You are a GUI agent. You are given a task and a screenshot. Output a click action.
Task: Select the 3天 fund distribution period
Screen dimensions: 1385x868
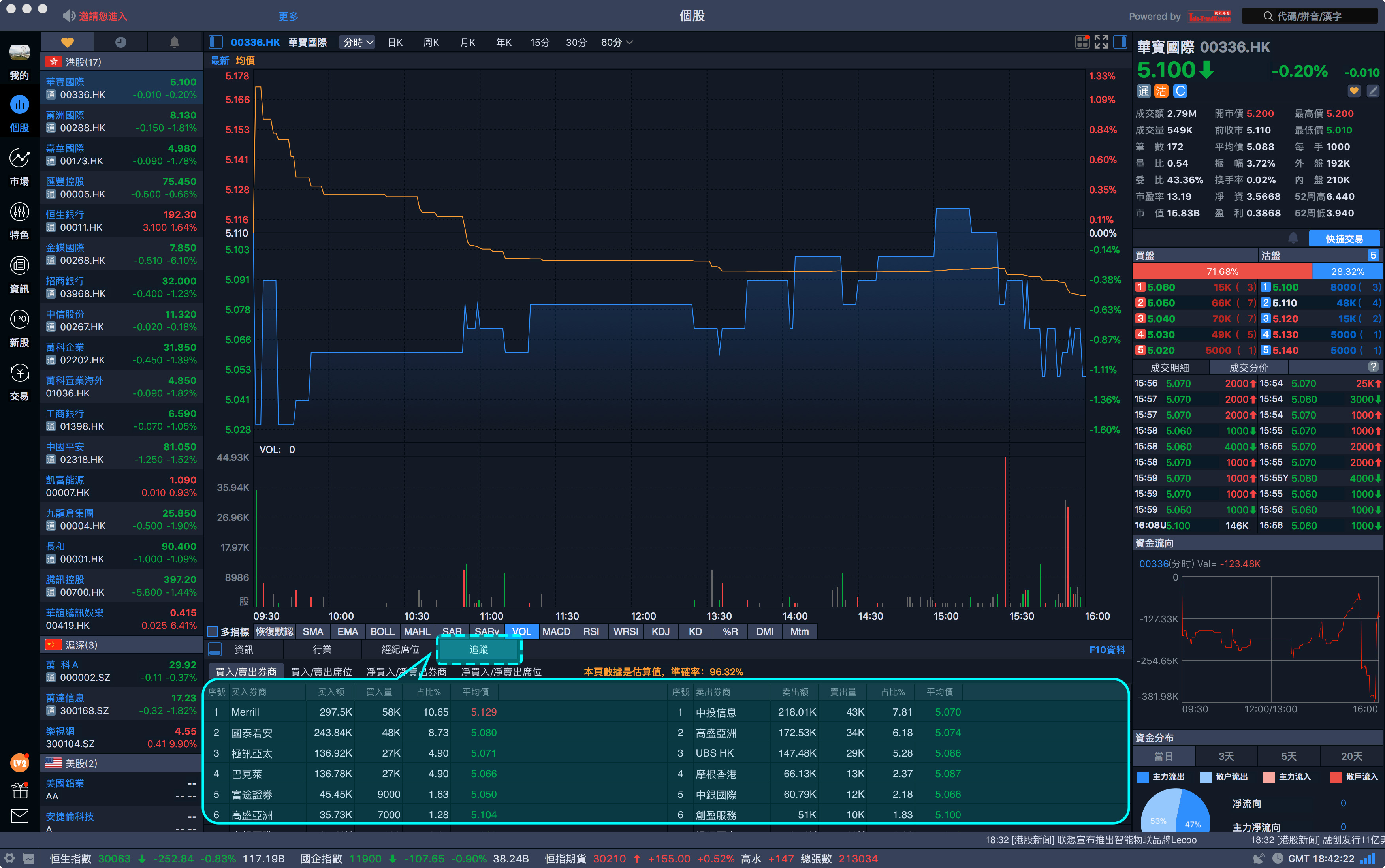point(1226,757)
